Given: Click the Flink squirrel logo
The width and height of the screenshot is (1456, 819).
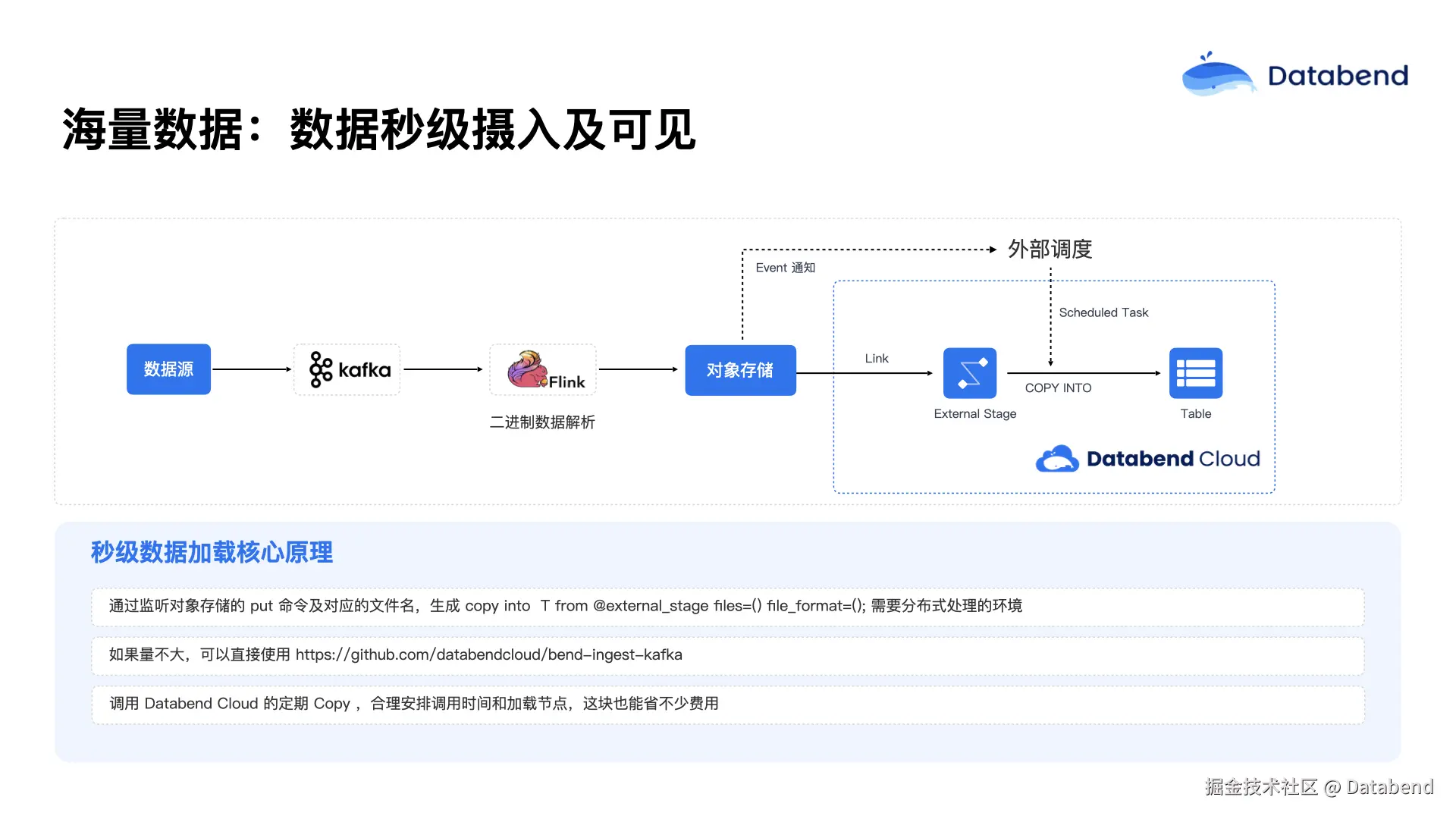Looking at the screenshot, I should [528, 369].
